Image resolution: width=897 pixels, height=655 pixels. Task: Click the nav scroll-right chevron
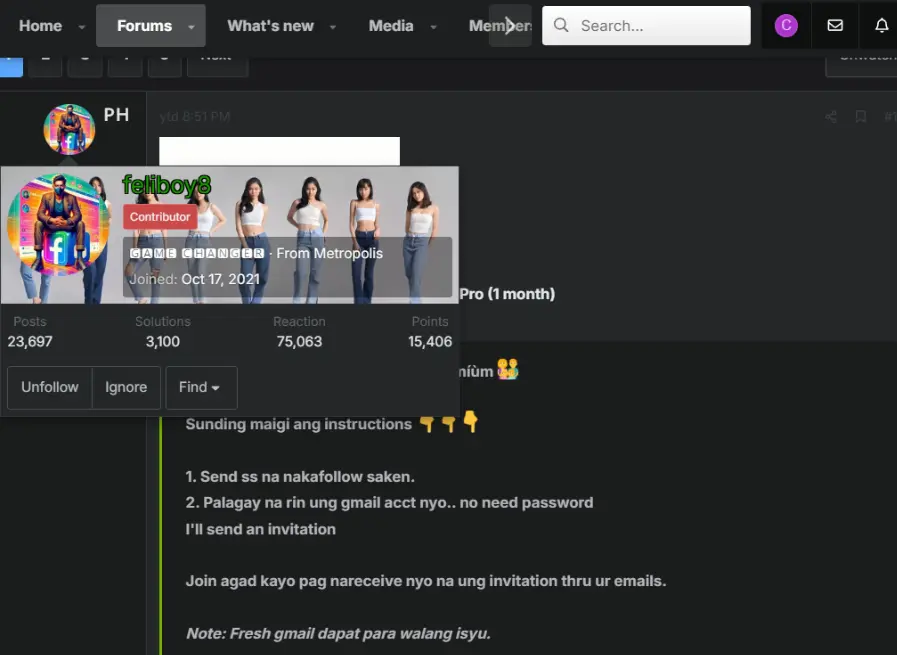(x=510, y=26)
